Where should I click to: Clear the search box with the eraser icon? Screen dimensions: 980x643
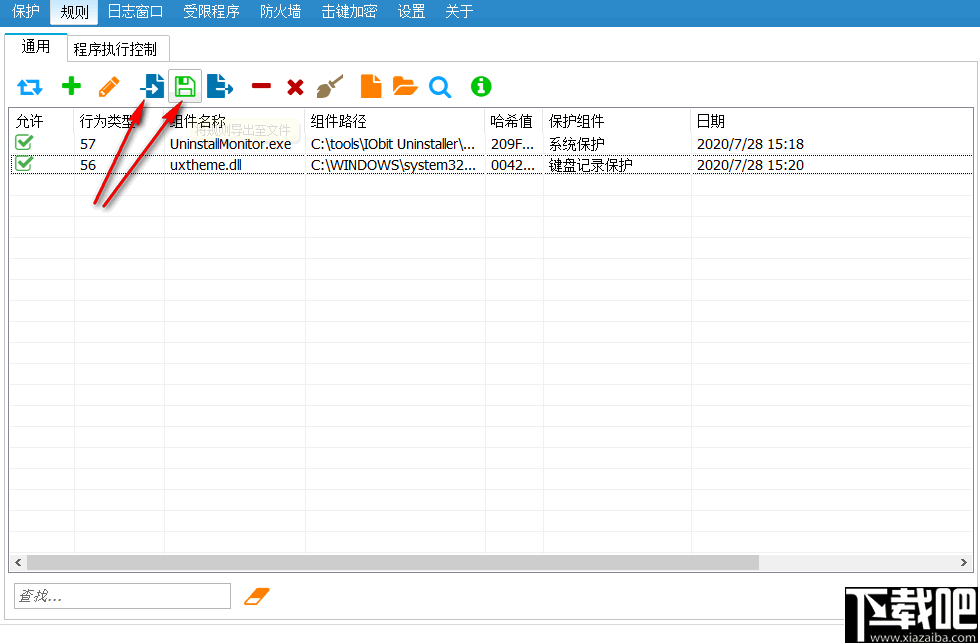(x=258, y=595)
